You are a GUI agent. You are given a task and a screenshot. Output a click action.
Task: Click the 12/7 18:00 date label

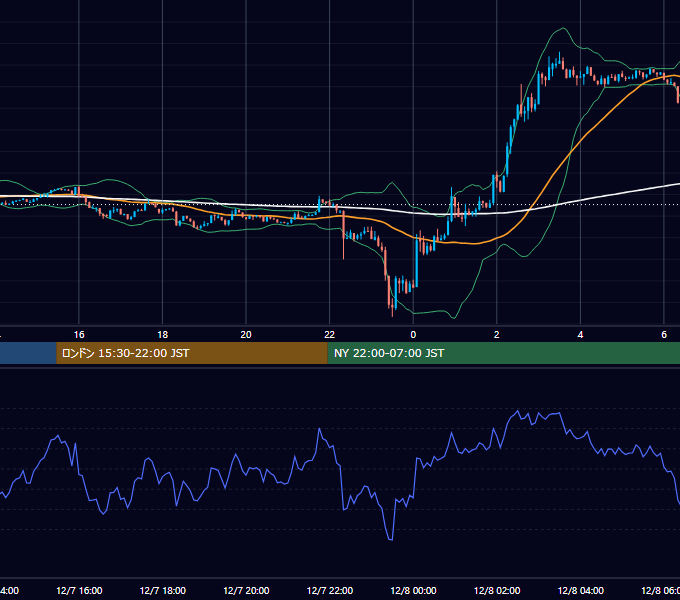click(163, 590)
